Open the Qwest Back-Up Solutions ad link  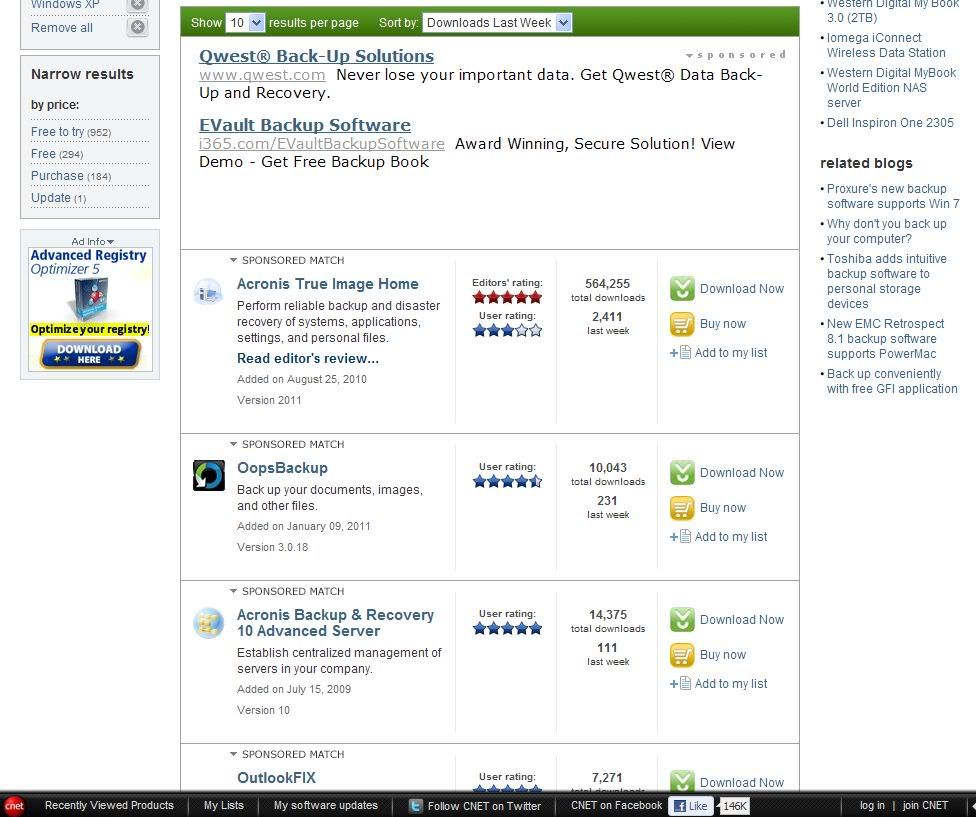tap(316, 56)
